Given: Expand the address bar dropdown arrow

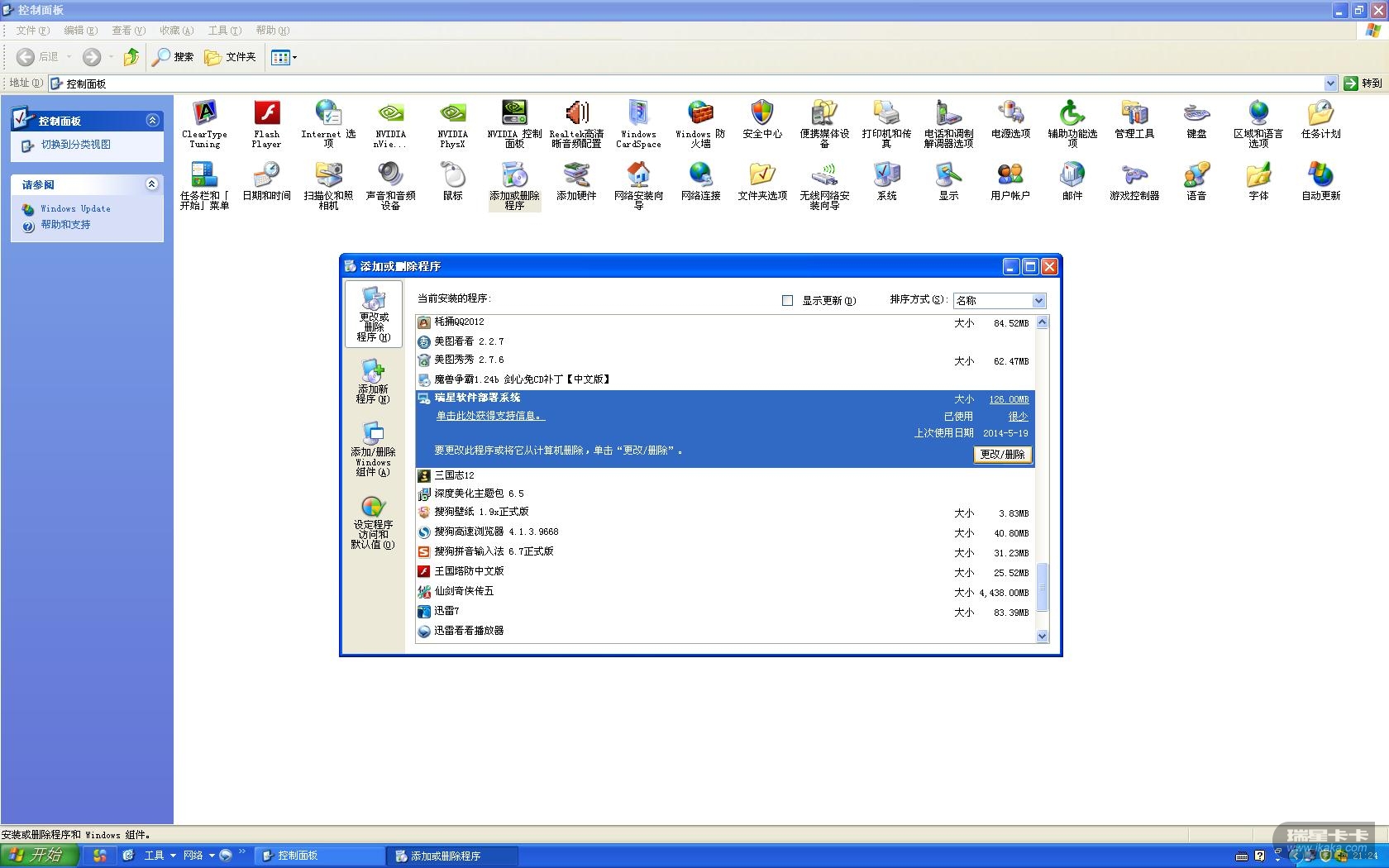Looking at the screenshot, I should pos(1330,83).
